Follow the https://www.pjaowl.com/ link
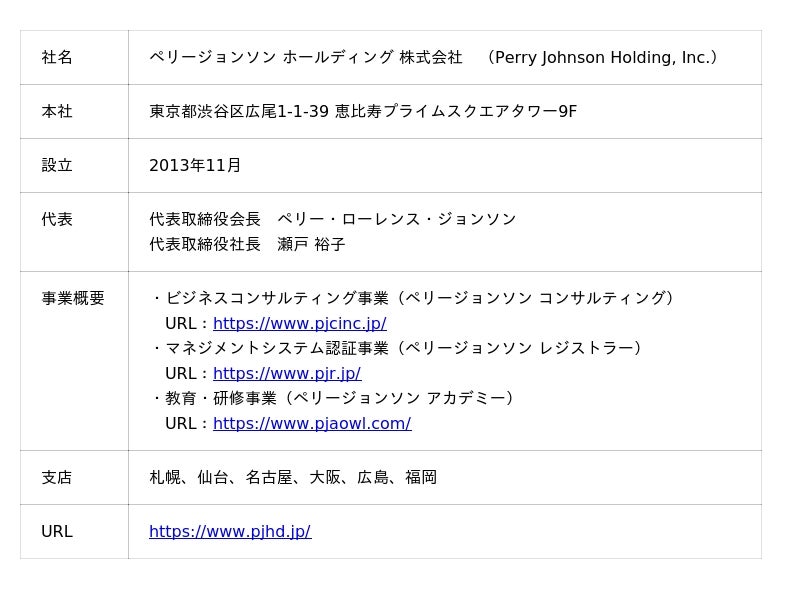This screenshot has width=800, height=589. click(x=311, y=423)
